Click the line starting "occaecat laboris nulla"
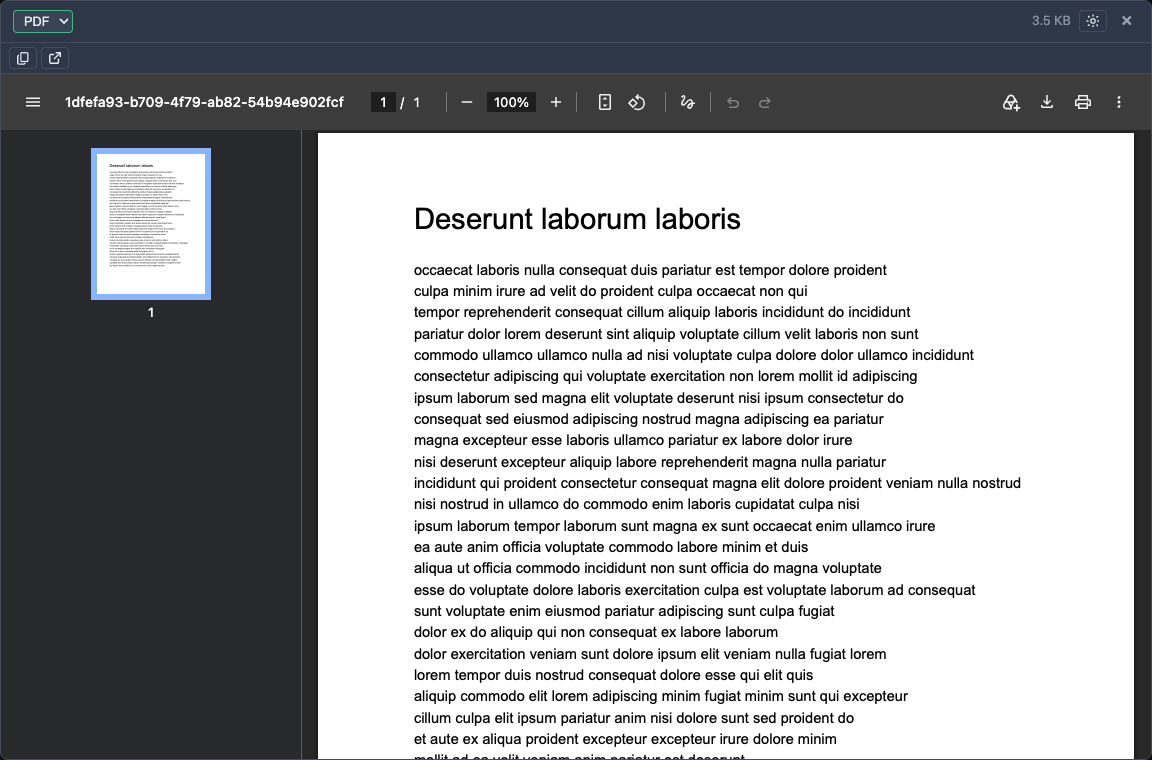 coord(650,270)
